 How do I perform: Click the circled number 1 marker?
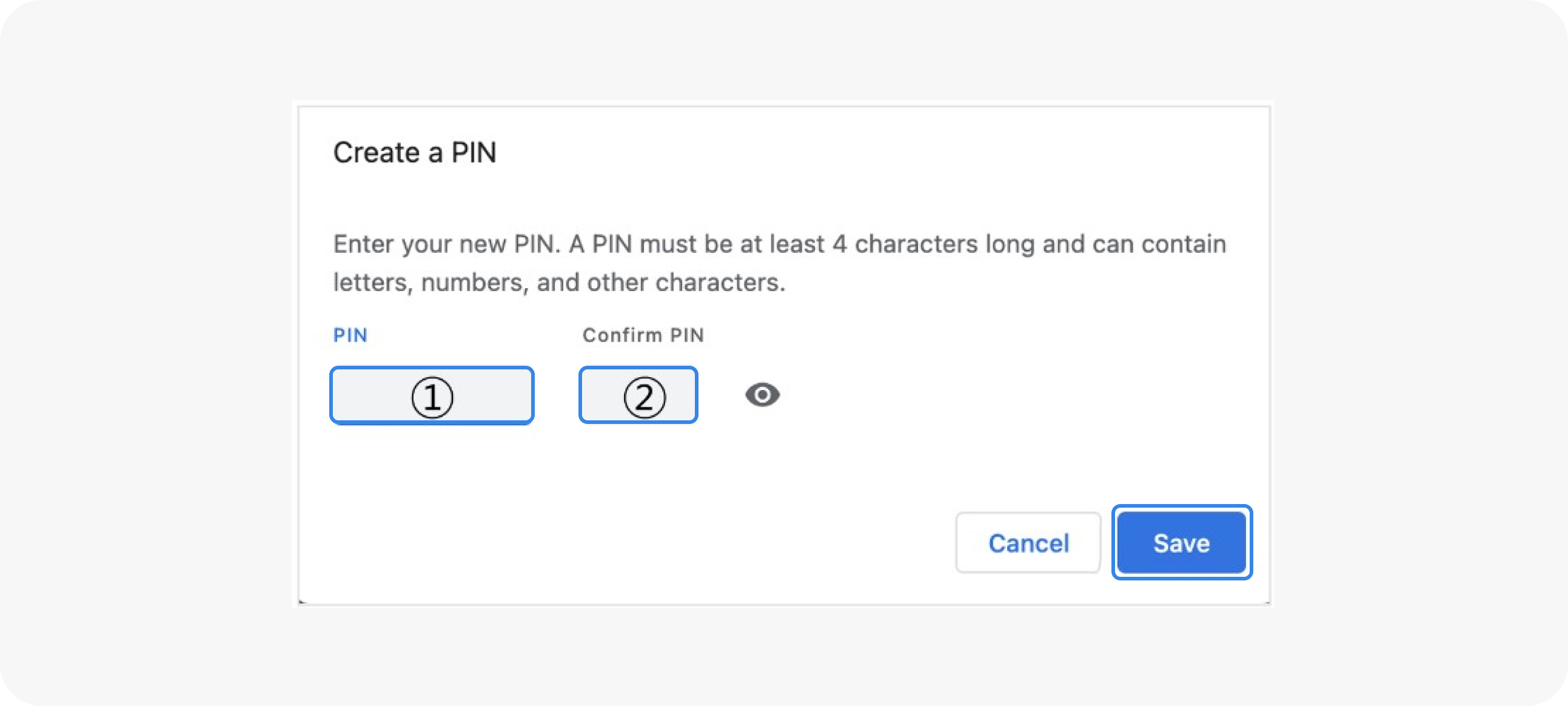point(432,397)
